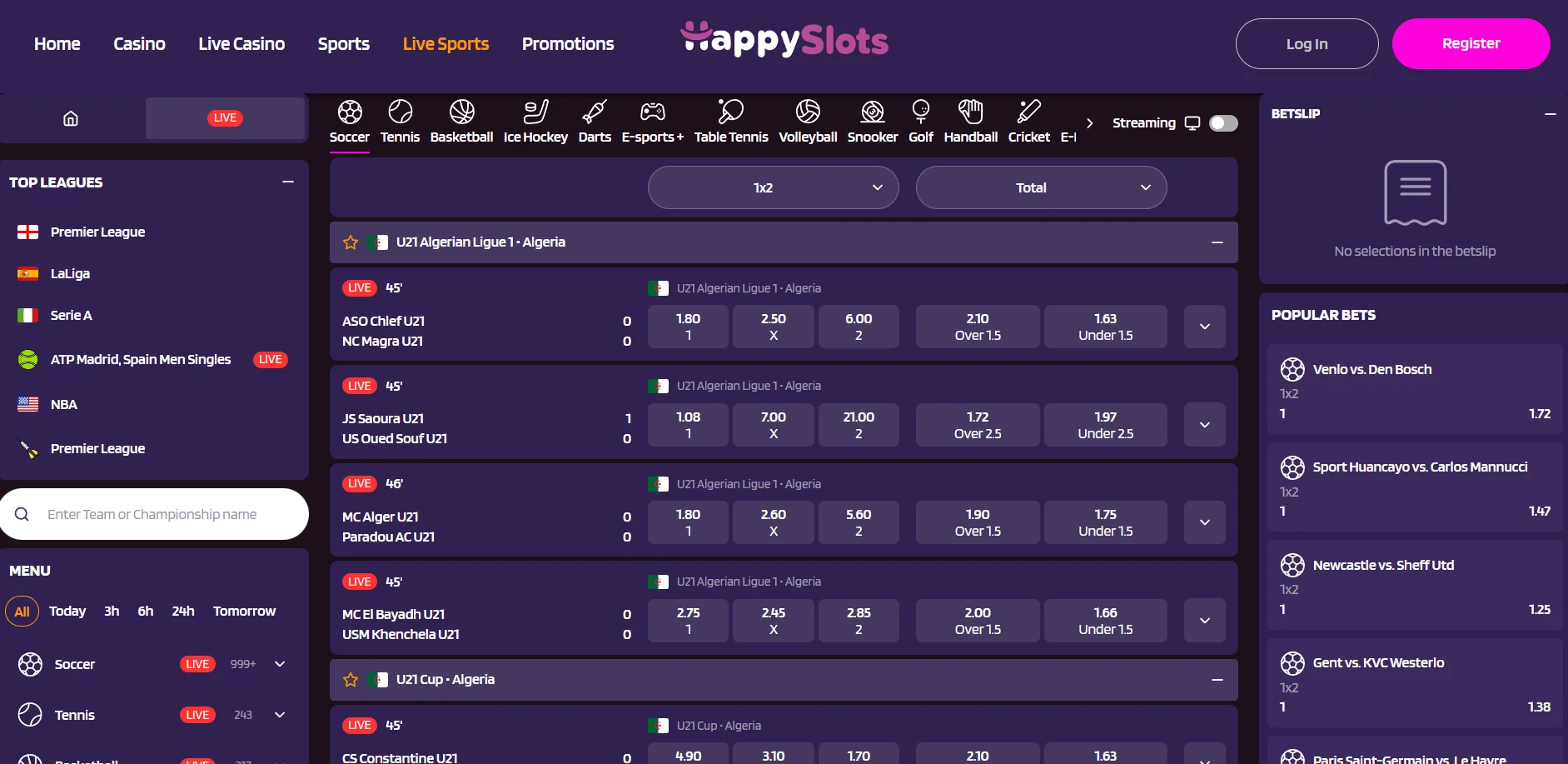Select the Ice Hockey sport icon
This screenshot has height=764, width=1568.
point(535,112)
